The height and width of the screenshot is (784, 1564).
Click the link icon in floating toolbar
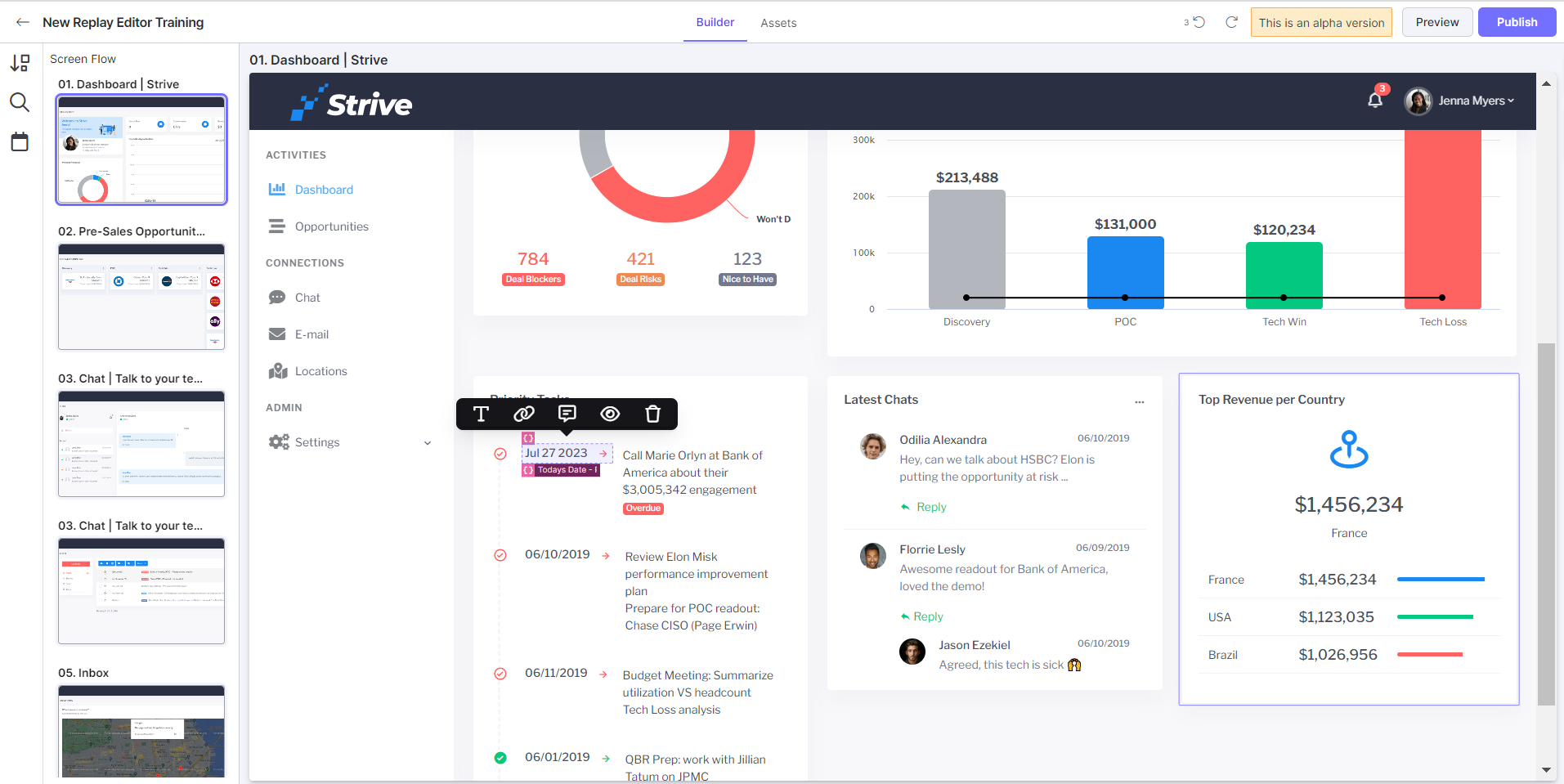click(x=524, y=414)
